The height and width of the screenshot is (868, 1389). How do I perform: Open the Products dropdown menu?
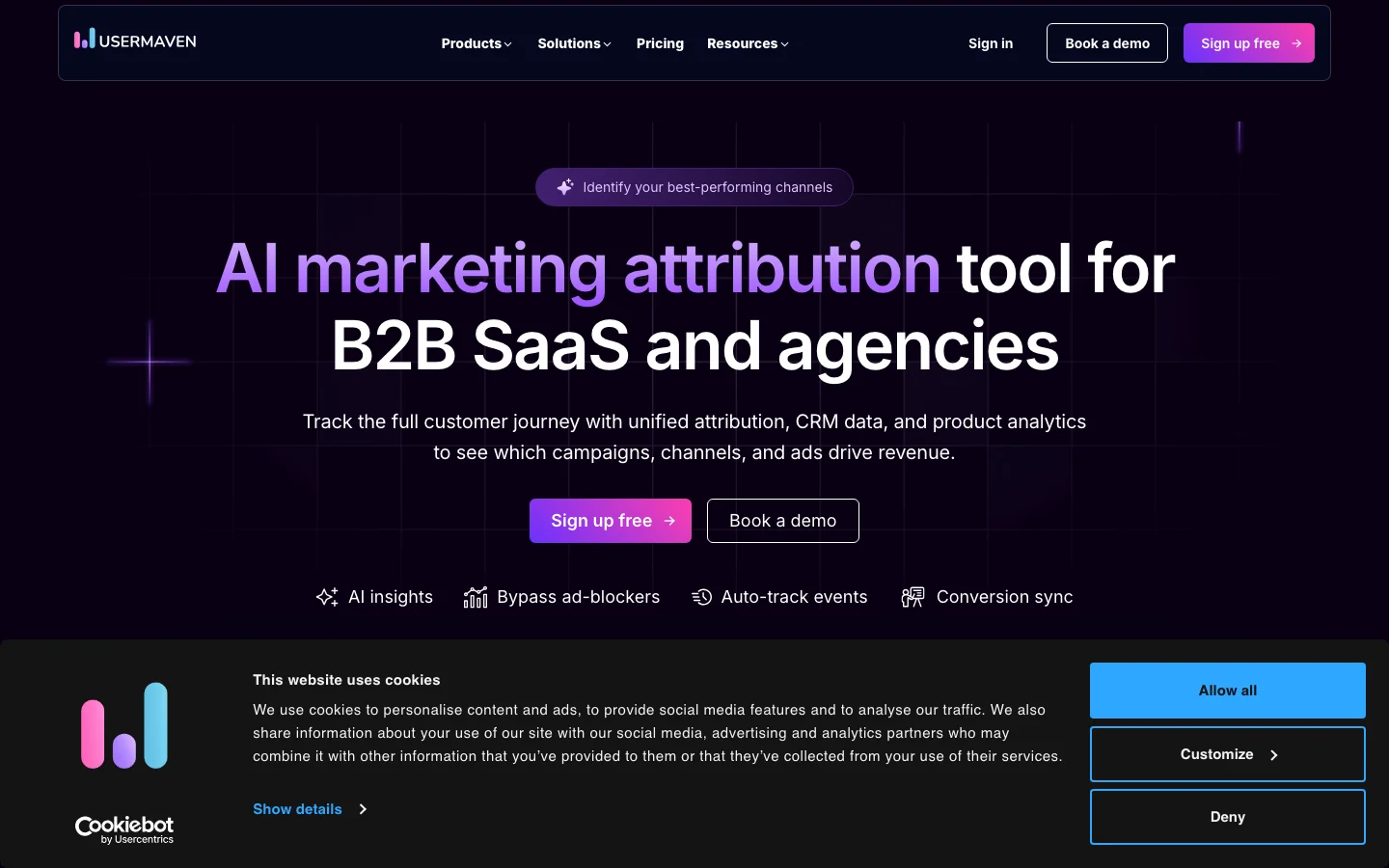point(477,43)
